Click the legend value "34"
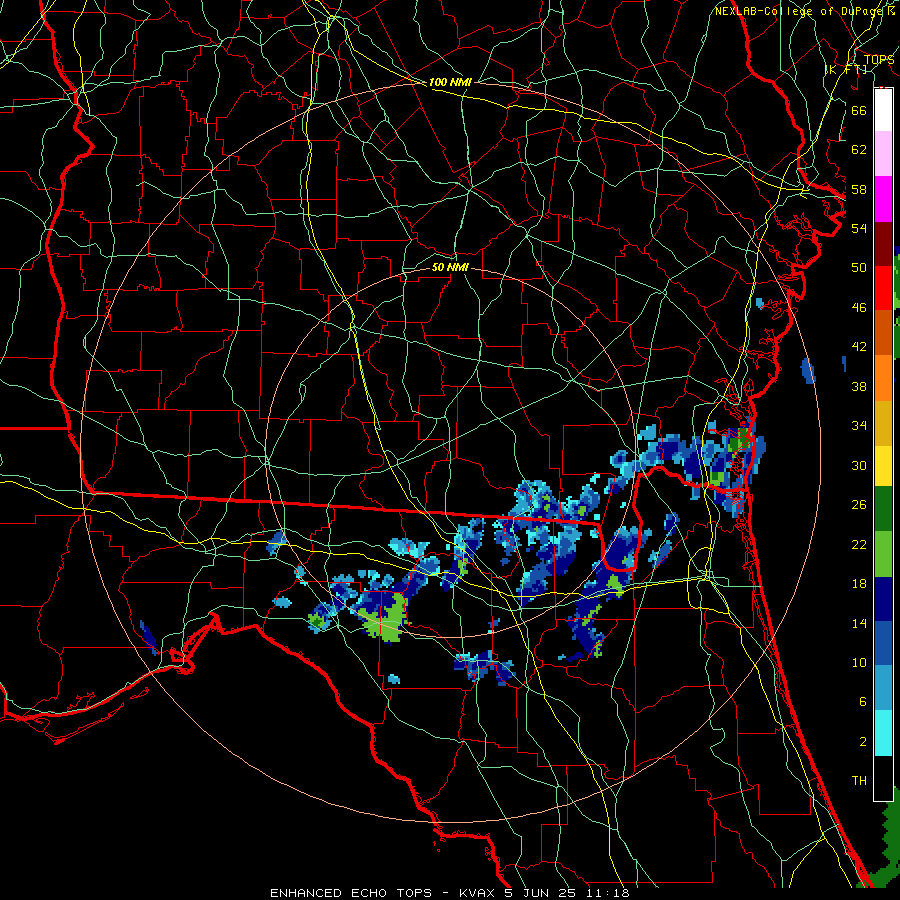 [859, 425]
